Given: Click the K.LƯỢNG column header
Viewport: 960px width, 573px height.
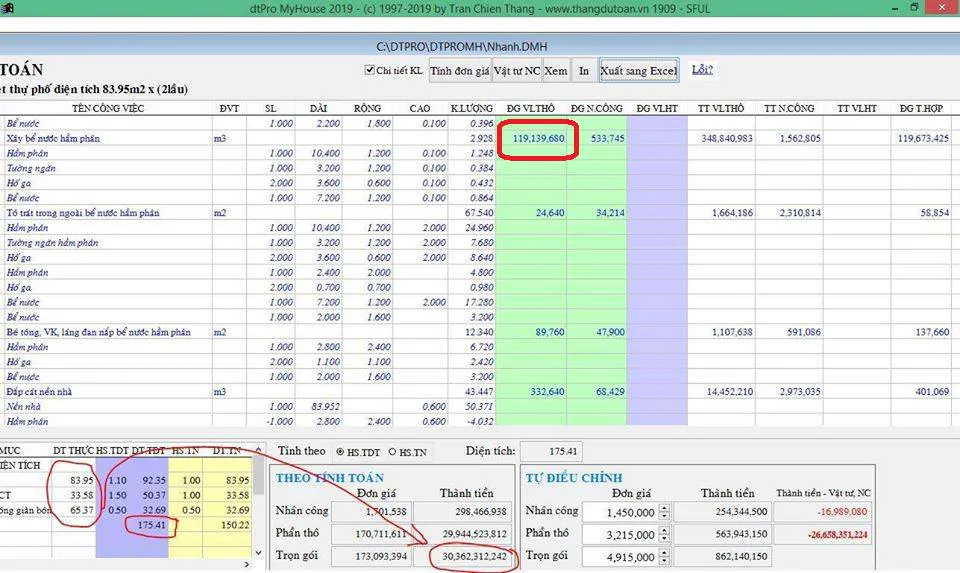Looking at the screenshot, I should tap(470, 108).
